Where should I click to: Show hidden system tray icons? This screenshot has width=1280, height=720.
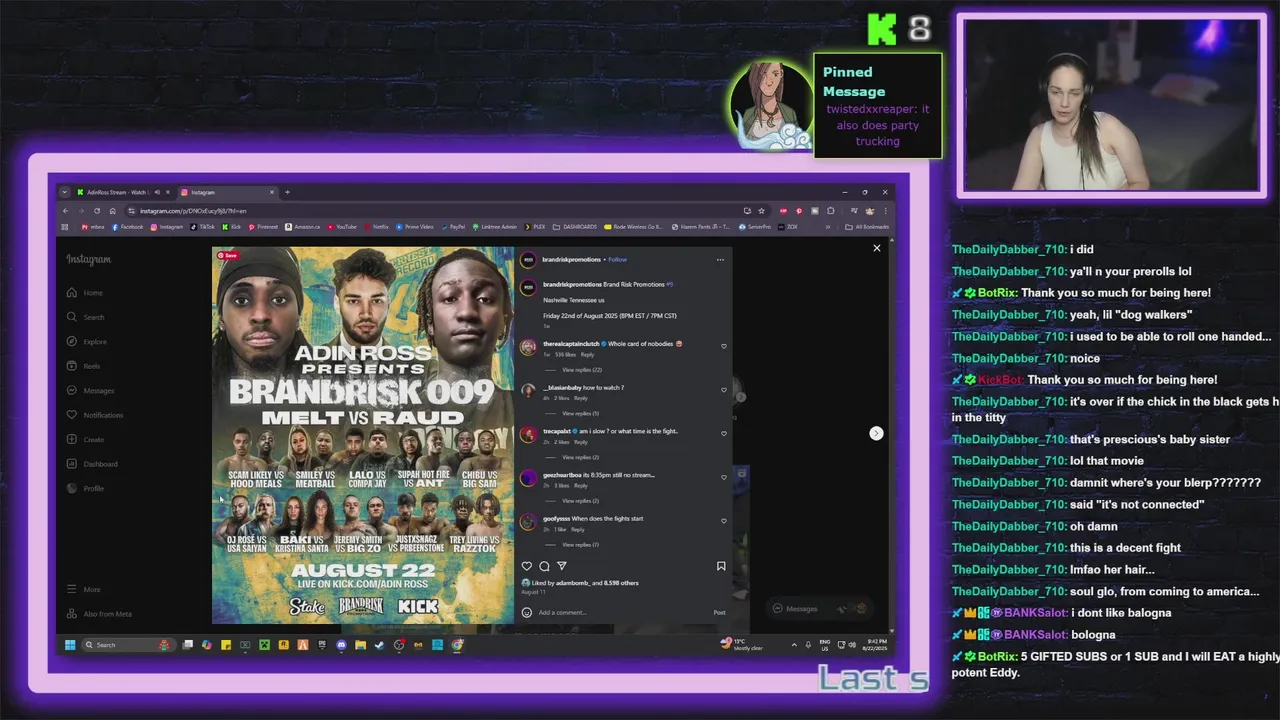[794, 645]
